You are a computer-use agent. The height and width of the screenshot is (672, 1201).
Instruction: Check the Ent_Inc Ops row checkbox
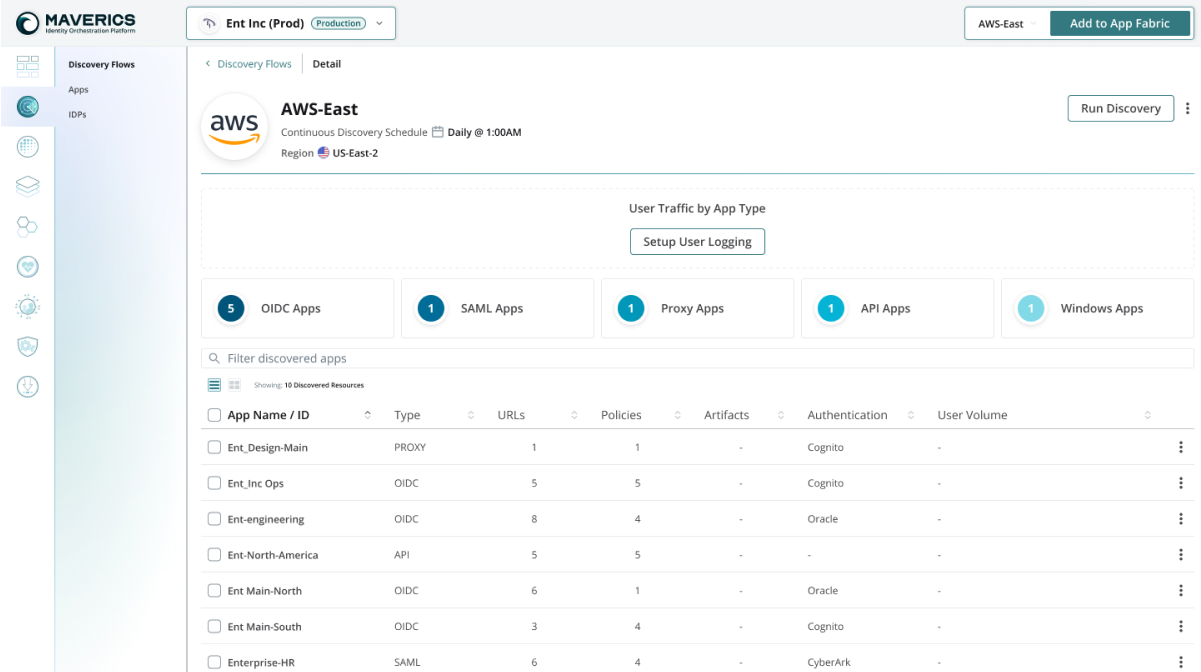click(x=214, y=483)
